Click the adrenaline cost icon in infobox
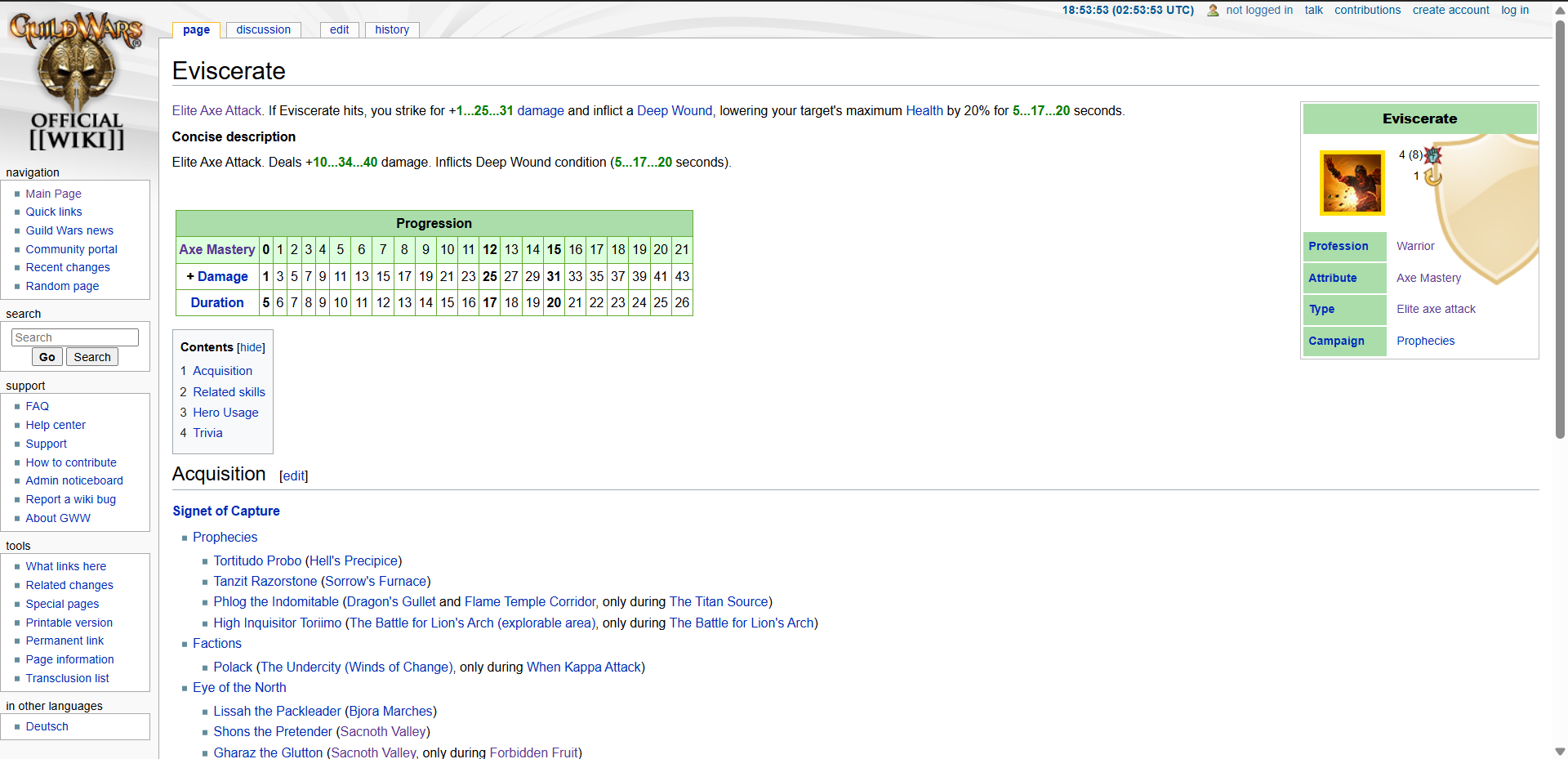1568x759 pixels. pos(1433,154)
